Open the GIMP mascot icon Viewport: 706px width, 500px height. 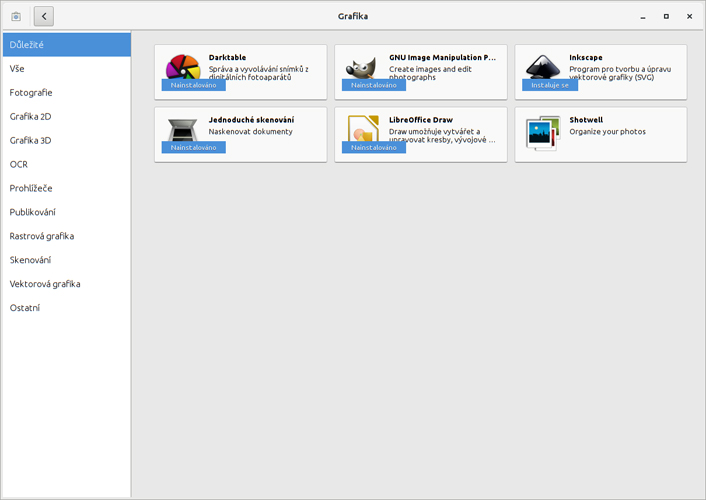tap(361, 68)
